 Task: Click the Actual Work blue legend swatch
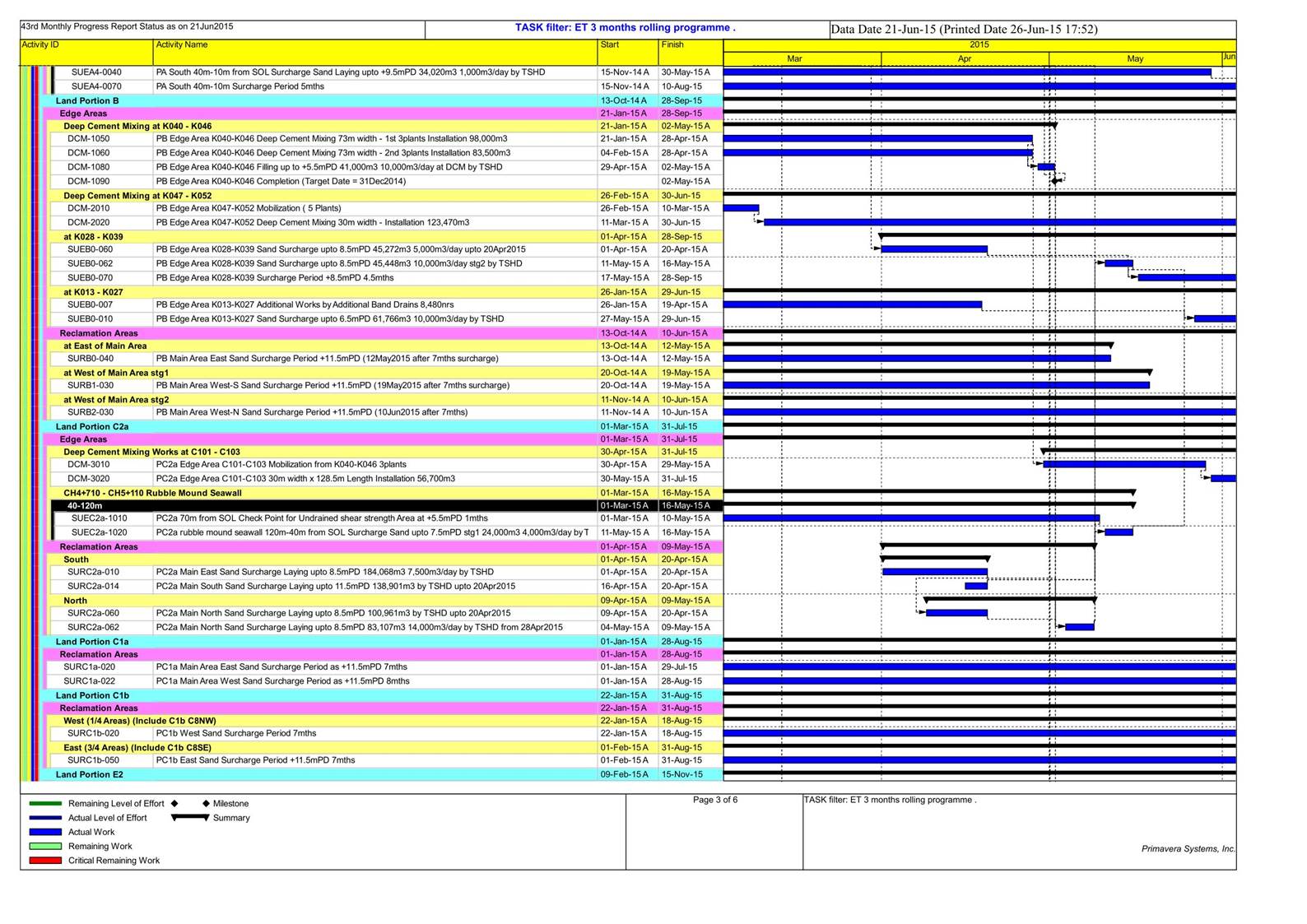[45, 832]
